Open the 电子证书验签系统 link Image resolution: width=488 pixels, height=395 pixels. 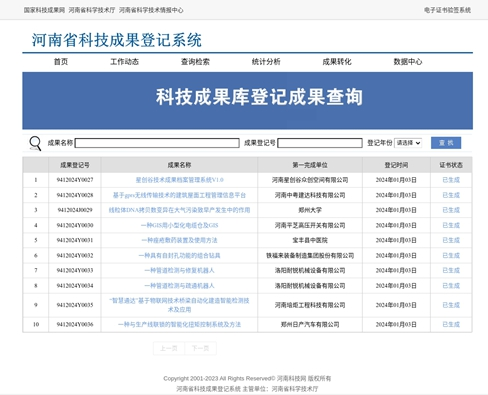point(447,10)
